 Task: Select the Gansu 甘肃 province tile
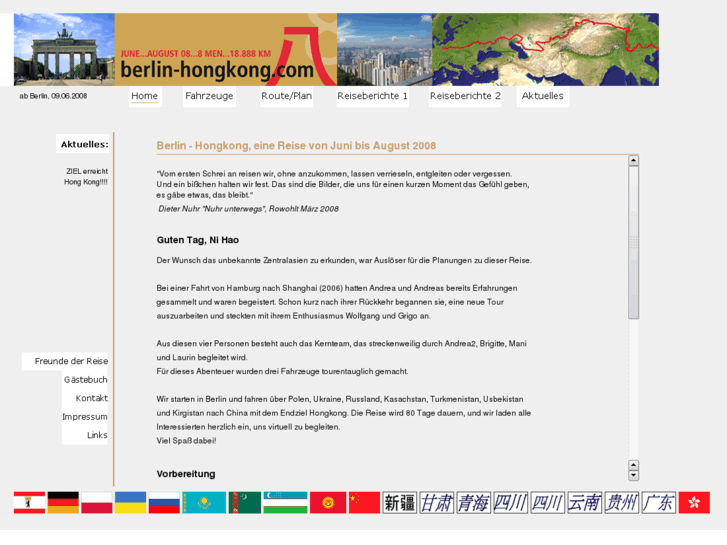(437, 502)
